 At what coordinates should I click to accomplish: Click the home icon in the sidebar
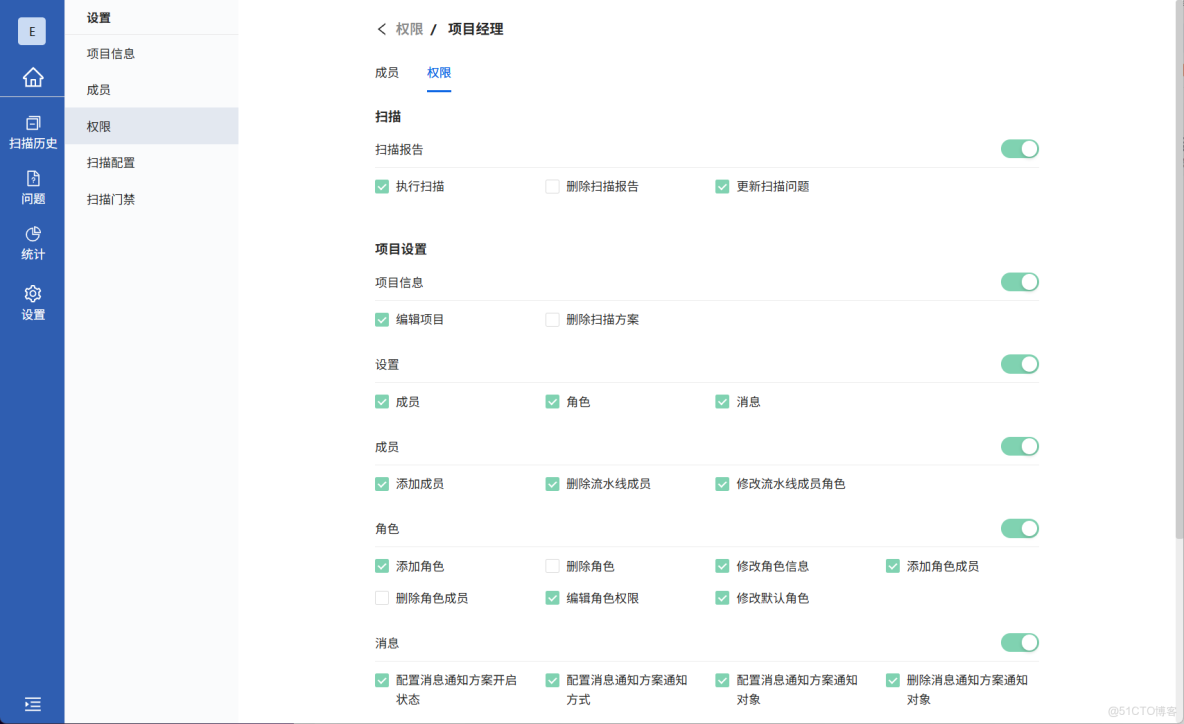pyautogui.click(x=33, y=77)
